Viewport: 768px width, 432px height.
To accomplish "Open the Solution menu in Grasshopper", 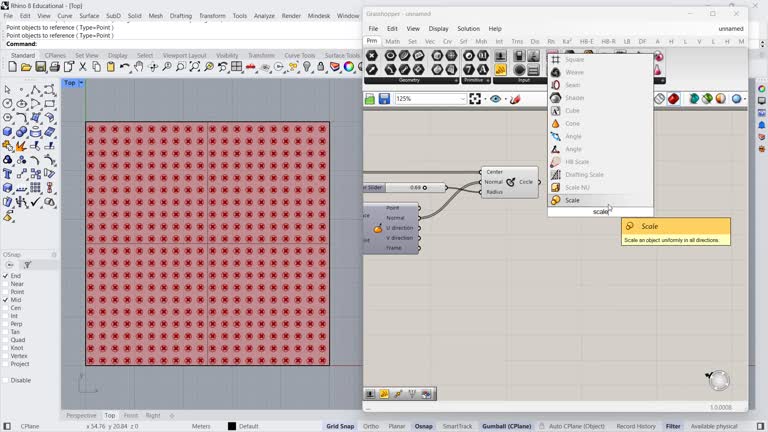I will point(468,29).
